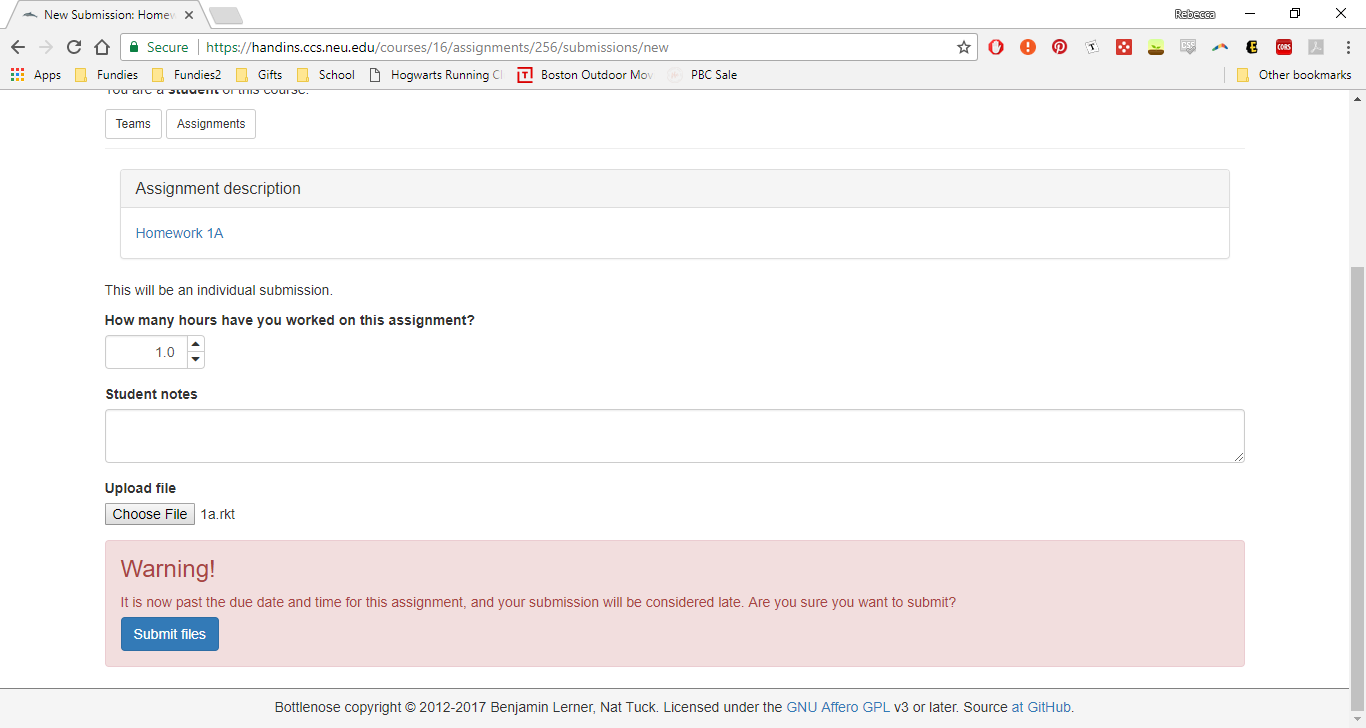Click inside the Student notes text area

(x=674, y=436)
